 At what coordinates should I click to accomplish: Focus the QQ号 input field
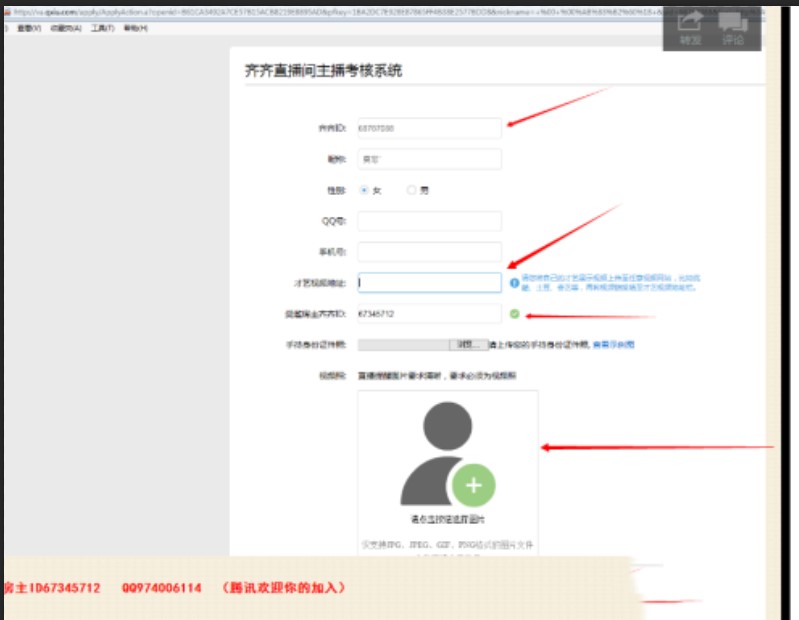[x=430, y=221]
